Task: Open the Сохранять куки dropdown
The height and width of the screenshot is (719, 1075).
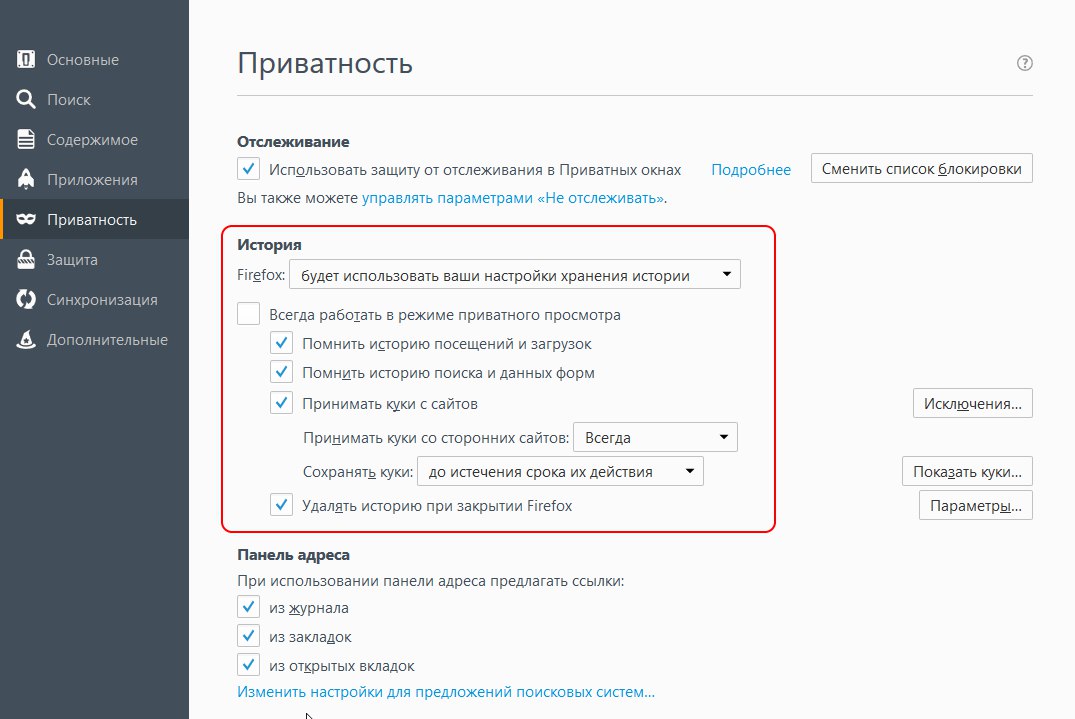Action: click(x=560, y=472)
